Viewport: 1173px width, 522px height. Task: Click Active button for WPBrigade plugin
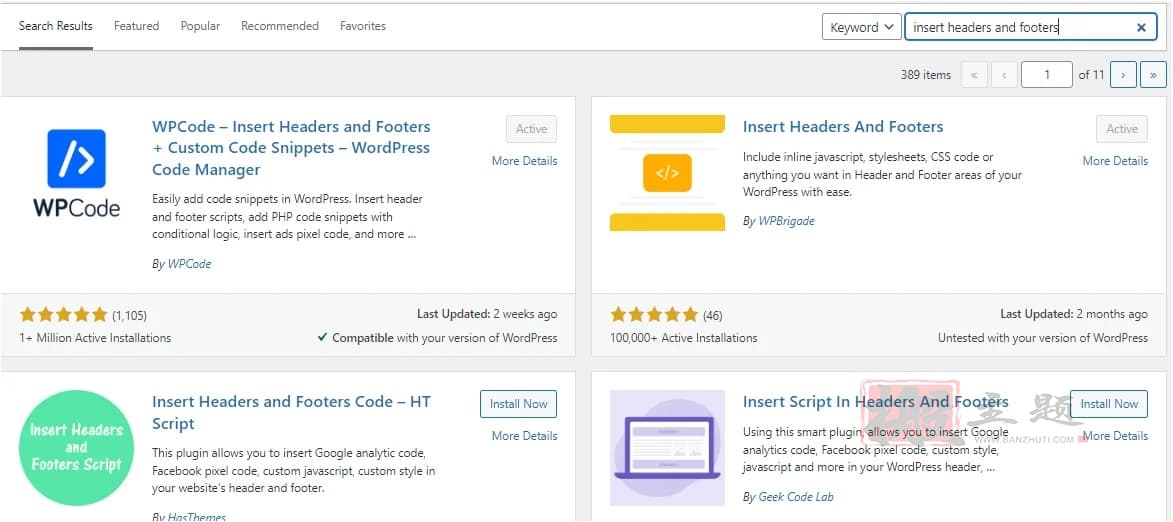click(x=1122, y=129)
